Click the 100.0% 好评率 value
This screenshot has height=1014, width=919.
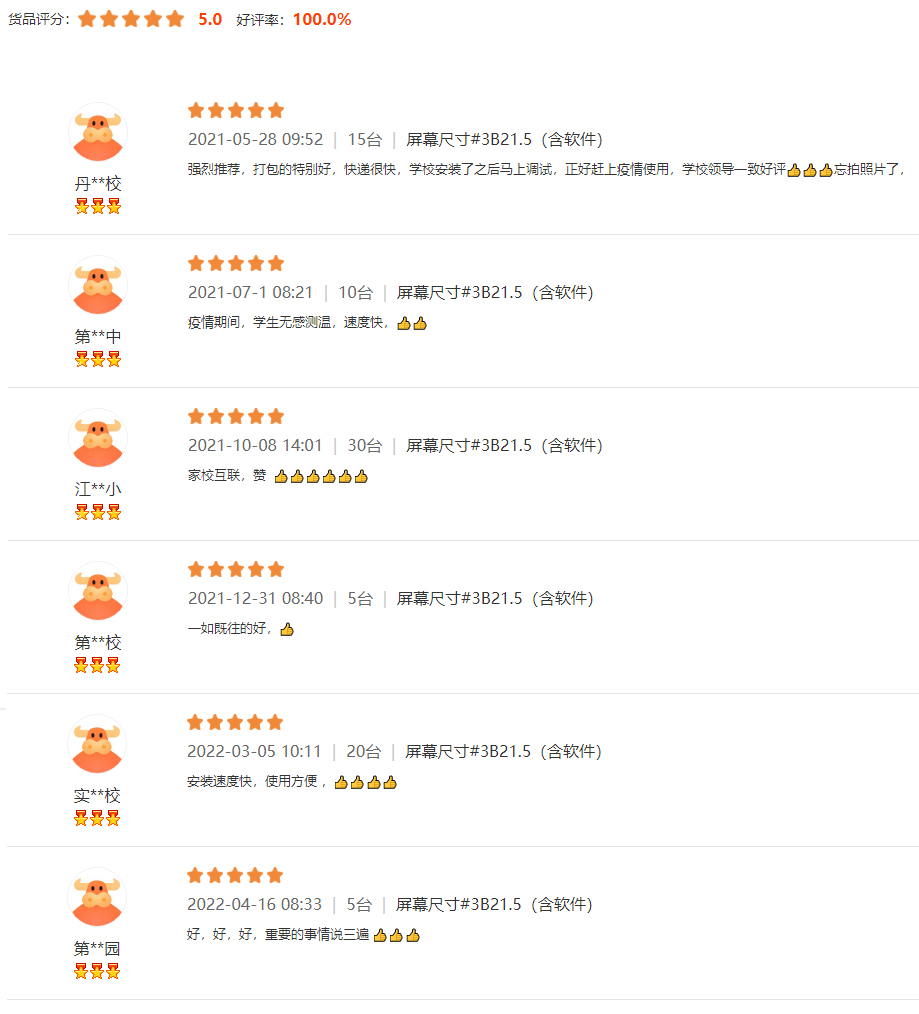point(322,19)
